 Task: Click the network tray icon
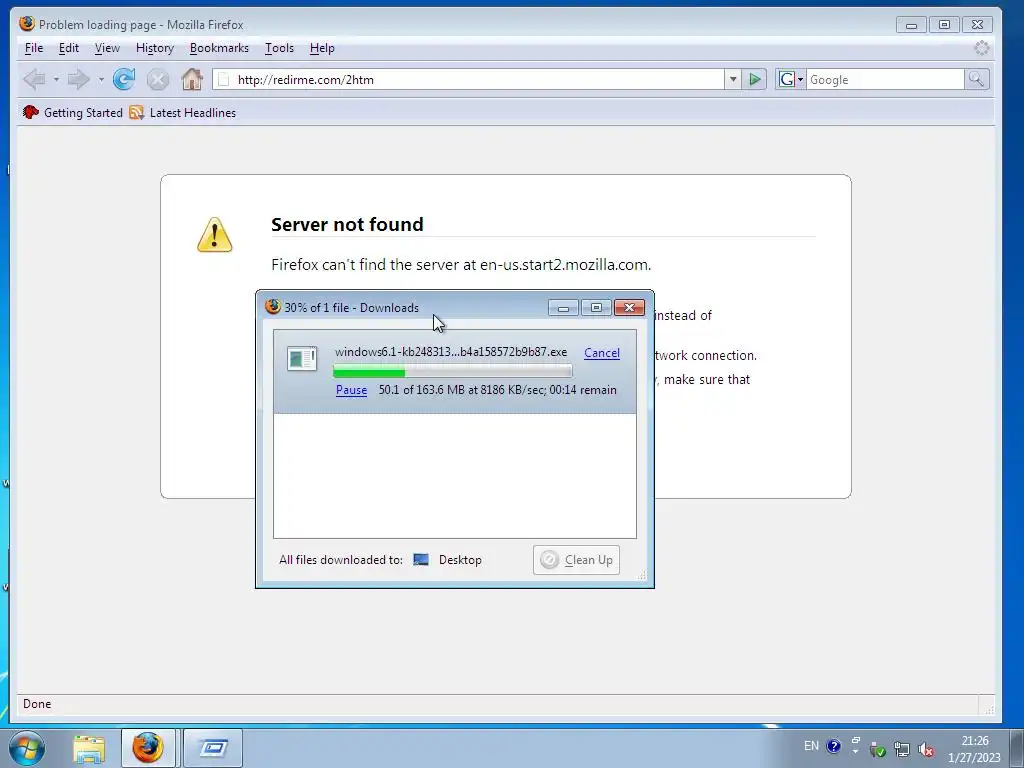[902, 749]
